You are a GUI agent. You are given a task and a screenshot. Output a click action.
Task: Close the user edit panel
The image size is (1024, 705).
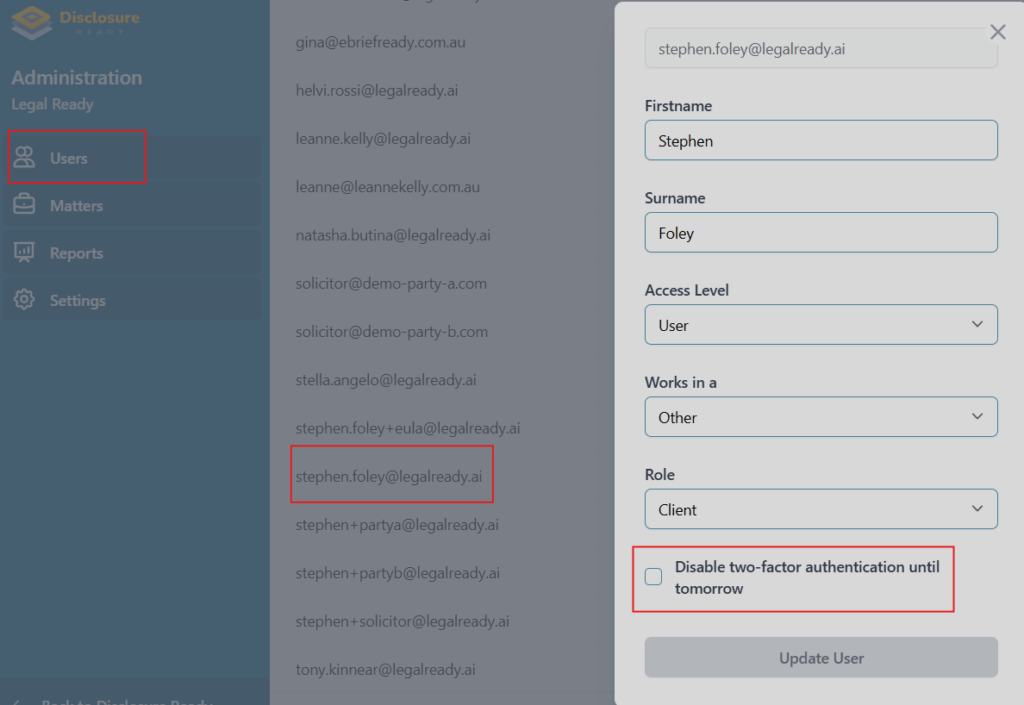(997, 32)
